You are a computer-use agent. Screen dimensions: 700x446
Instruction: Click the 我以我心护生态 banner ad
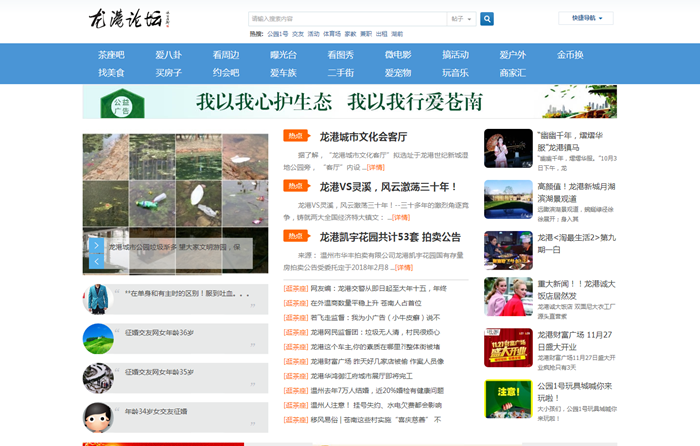click(x=349, y=102)
